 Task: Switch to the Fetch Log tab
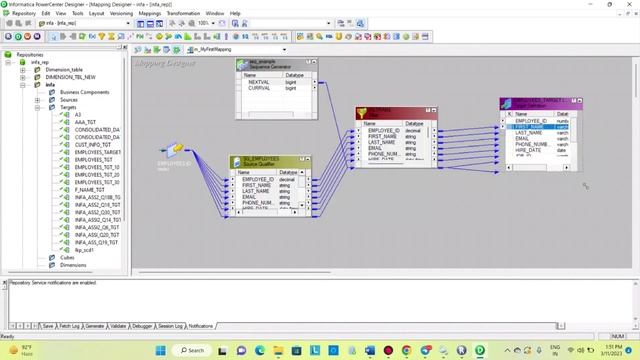pyautogui.click(x=69, y=326)
